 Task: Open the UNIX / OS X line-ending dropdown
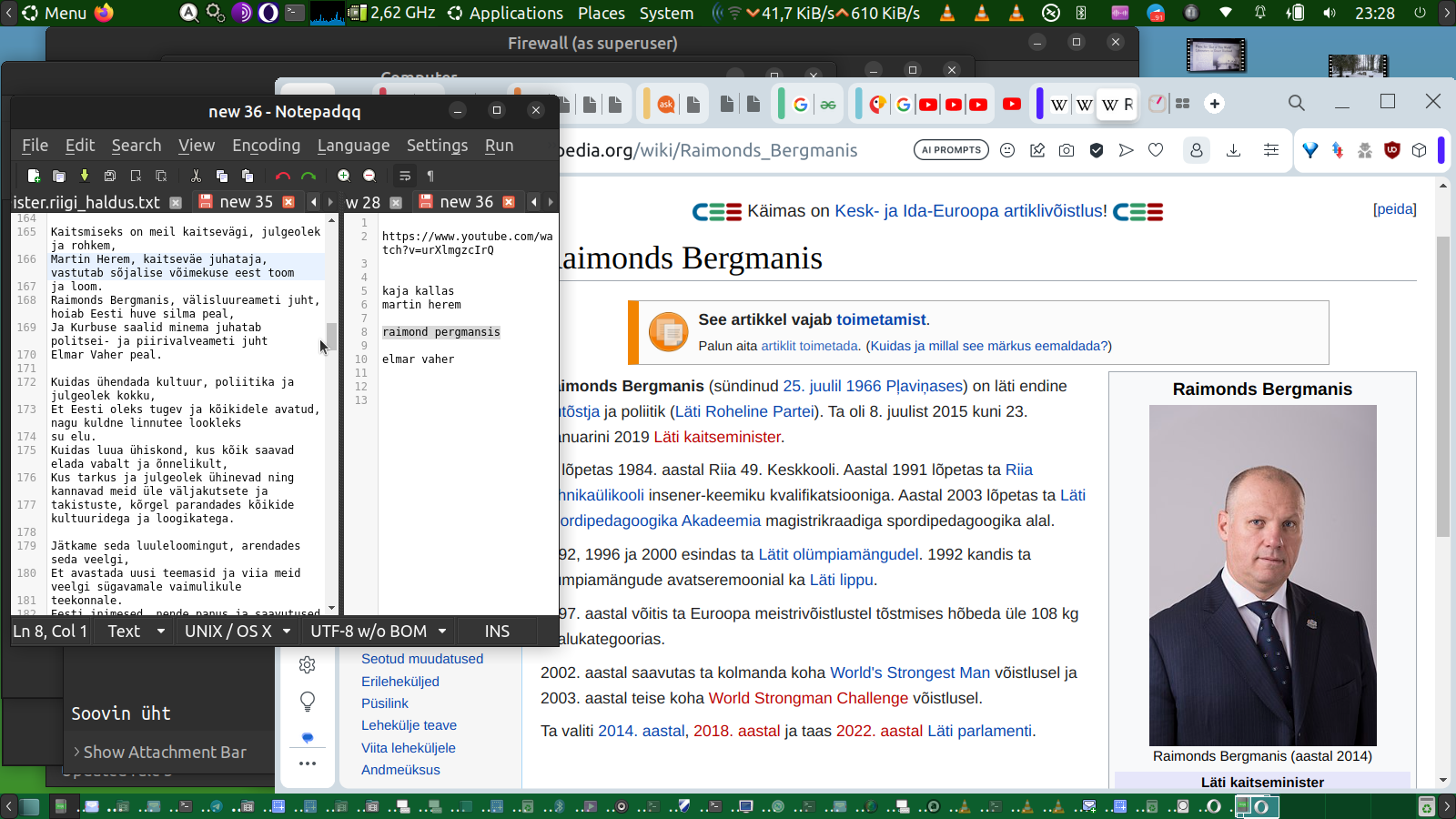(x=237, y=631)
